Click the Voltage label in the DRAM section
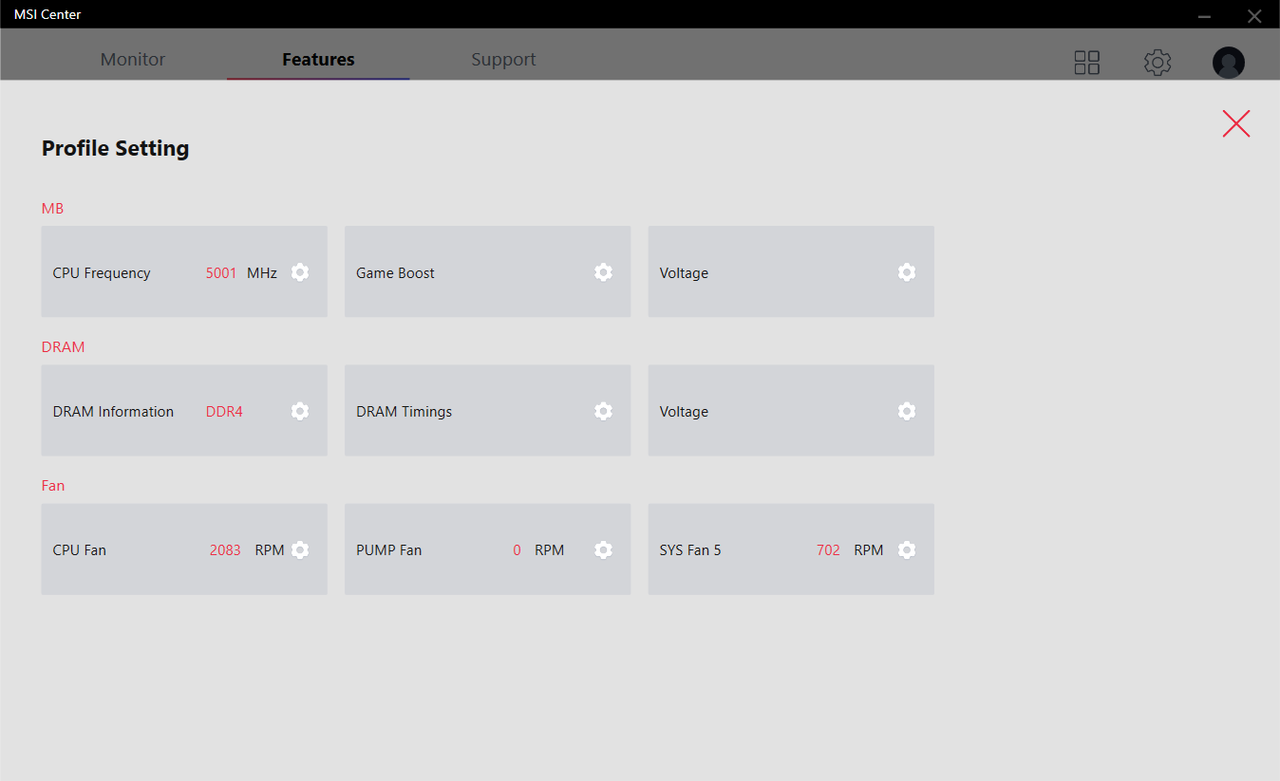The height and width of the screenshot is (781, 1280). [684, 412]
